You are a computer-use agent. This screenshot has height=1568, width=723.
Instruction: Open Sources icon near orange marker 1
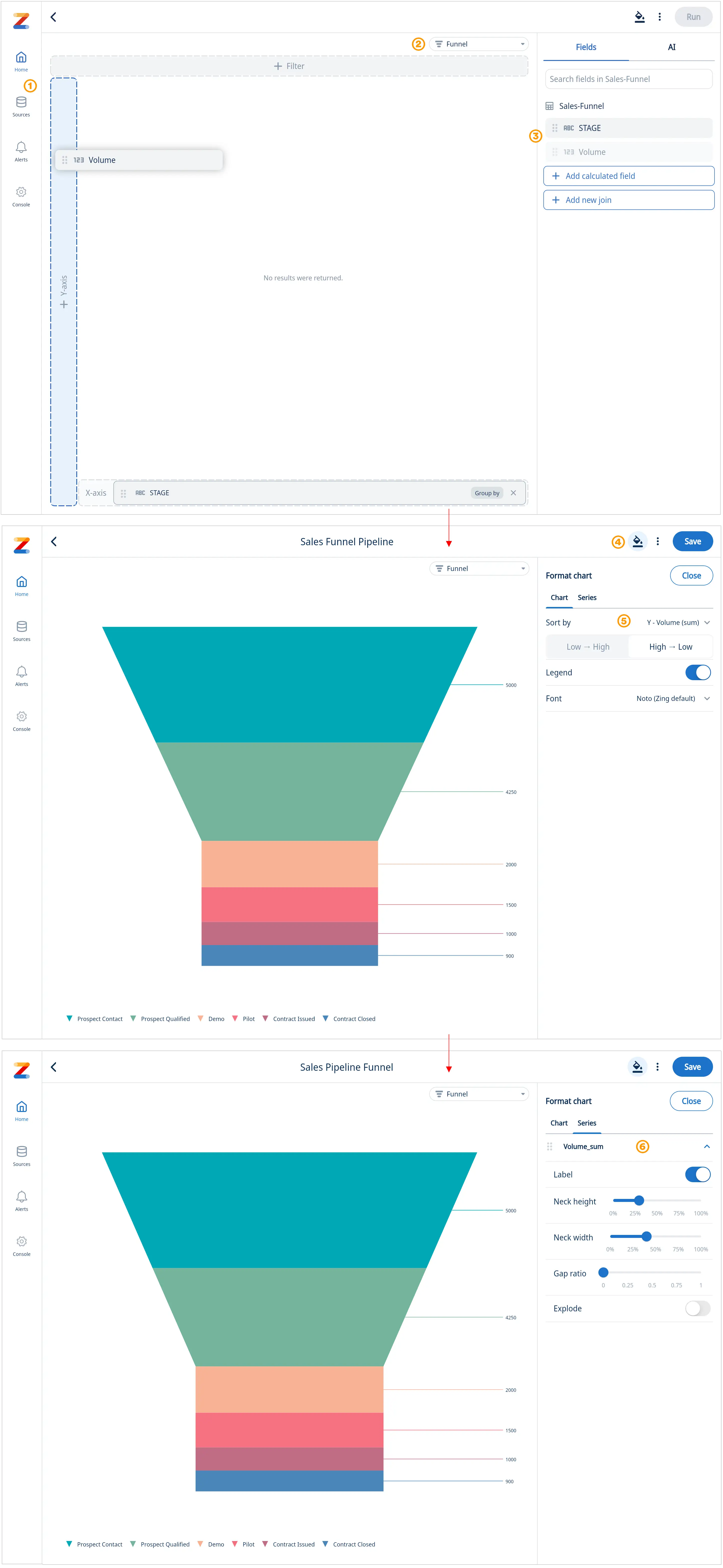pyautogui.click(x=21, y=102)
